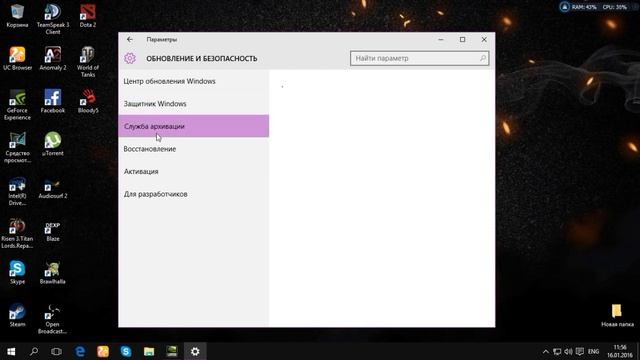Launch Audiosurf 2 desktop shortcut
The height and width of the screenshot is (360, 640).
tap(53, 188)
